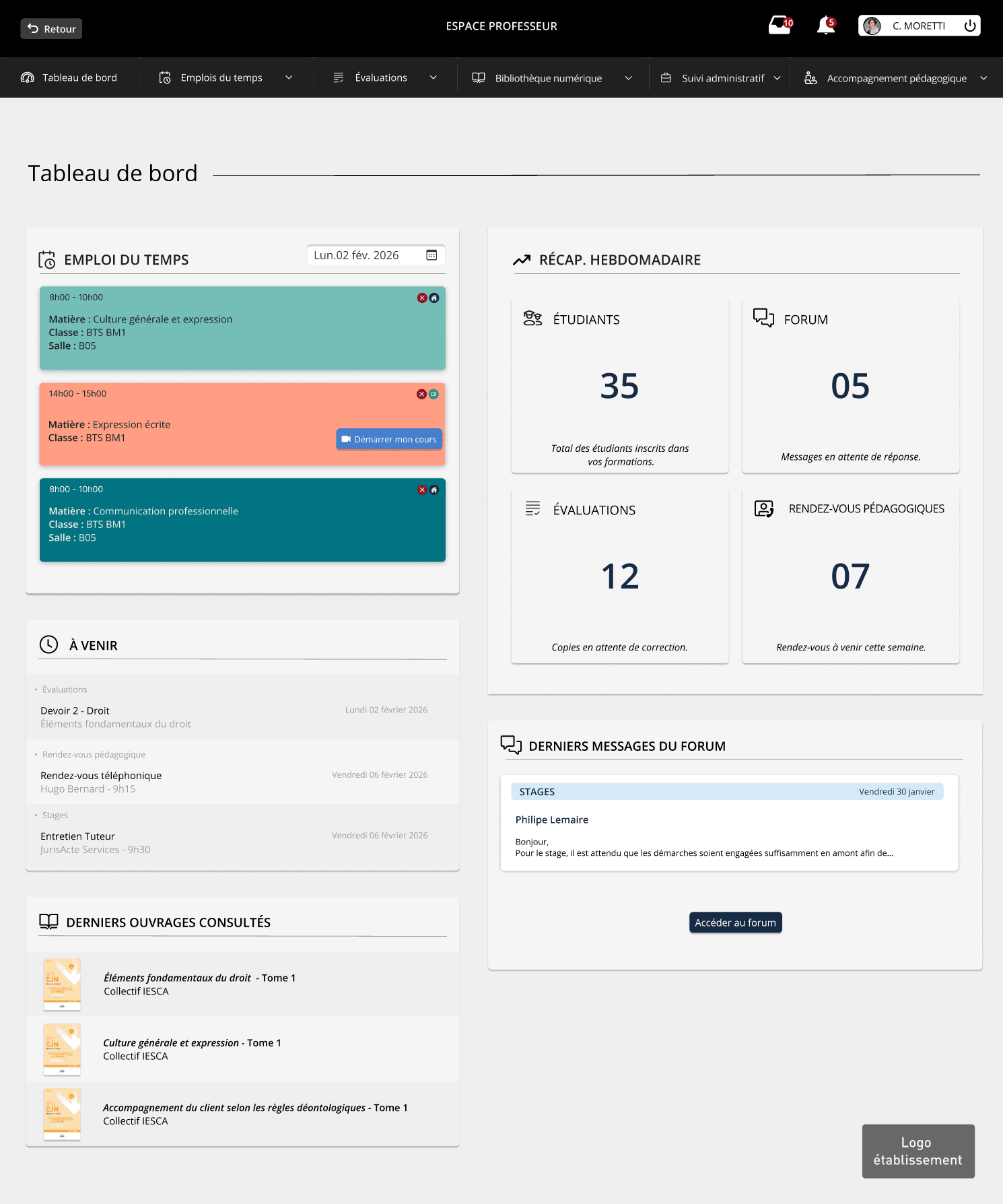Open Culture générale et expression book cover

click(x=62, y=1049)
